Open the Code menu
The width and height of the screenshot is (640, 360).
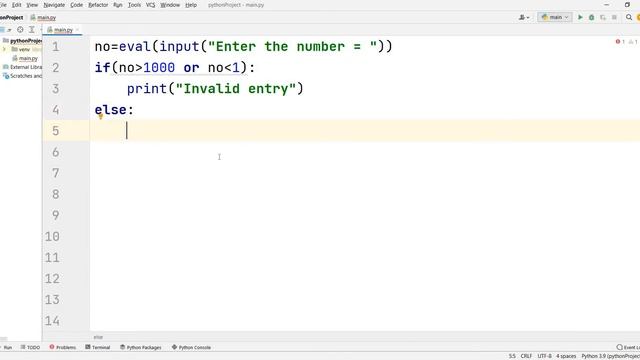tap(76, 5)
